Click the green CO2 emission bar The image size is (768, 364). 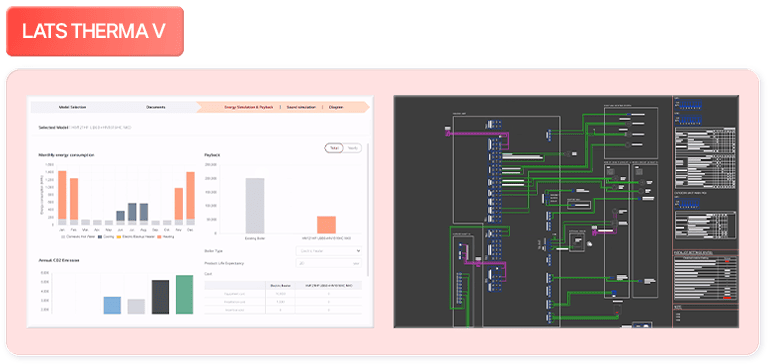coord(185,294)
